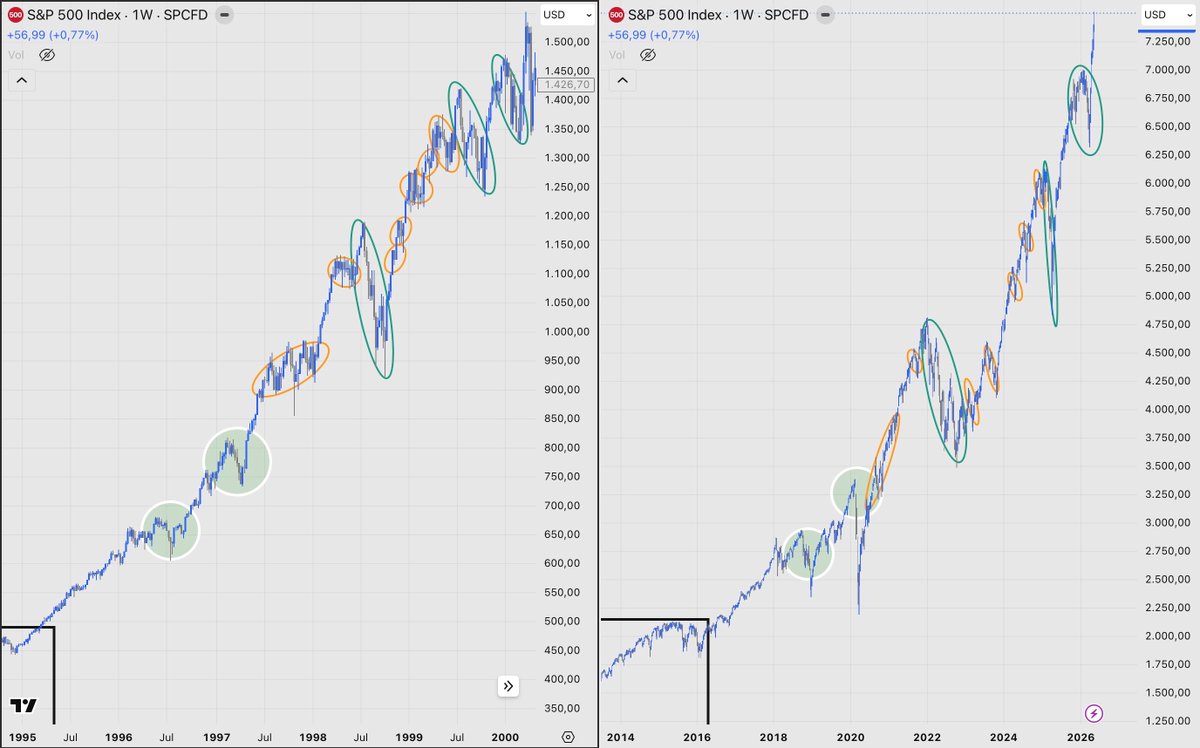Open chart settings gear in left chart

click(567, 737)
